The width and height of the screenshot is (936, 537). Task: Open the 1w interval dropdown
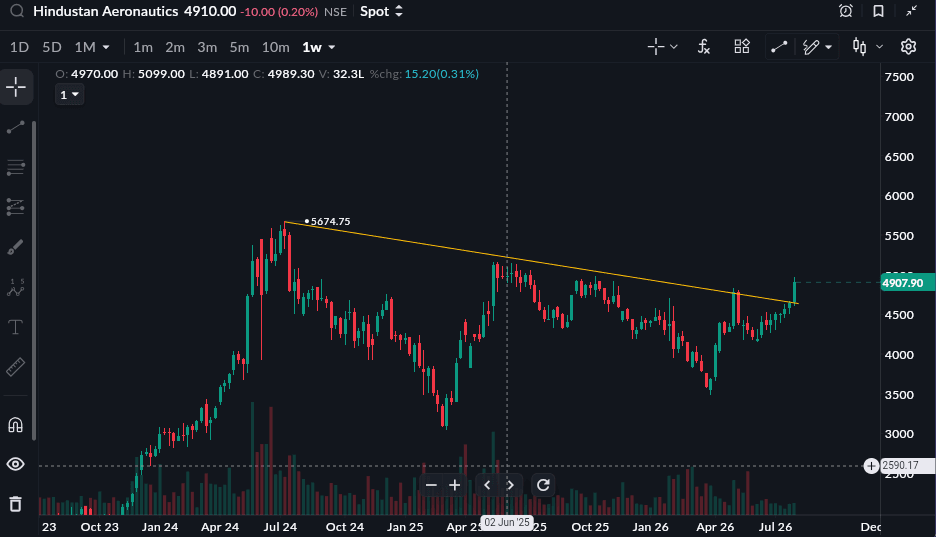[318, 47]
